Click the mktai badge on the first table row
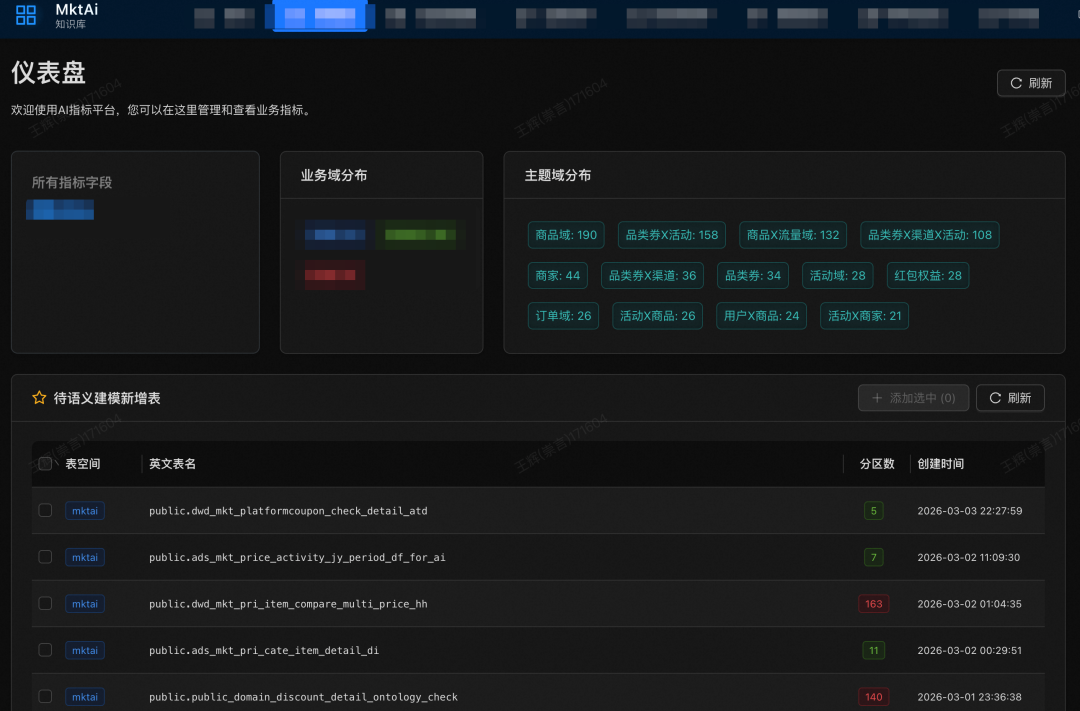The image size is (1080, 711). pyautogui.click(x=84, y=510)
